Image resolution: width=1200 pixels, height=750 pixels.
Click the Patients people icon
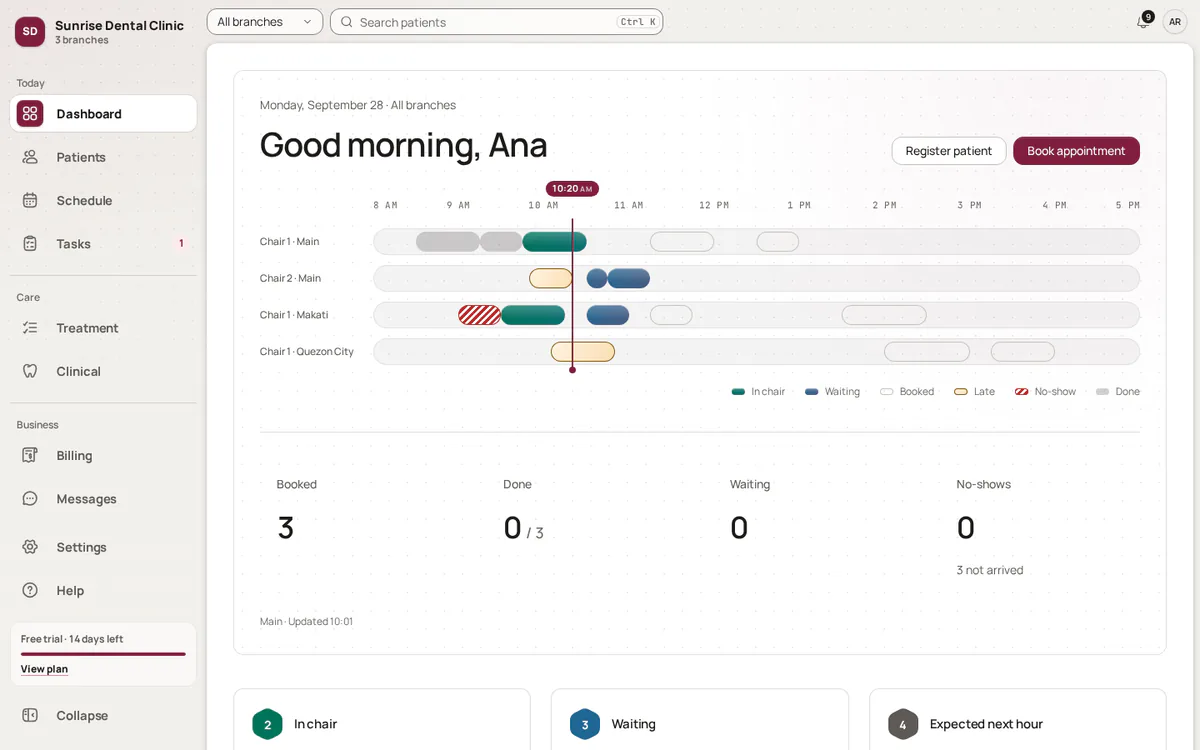pyautogui.click(x=30, y=157)
